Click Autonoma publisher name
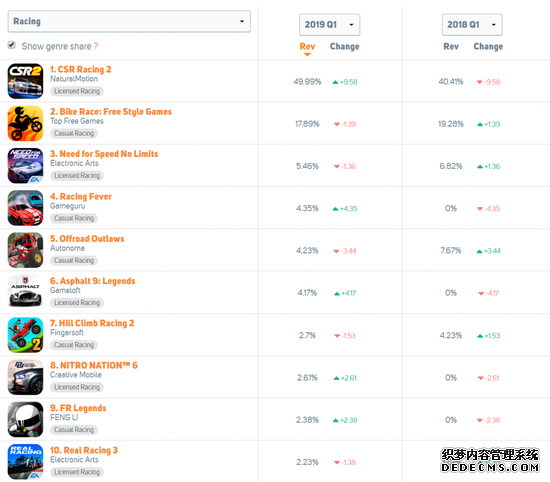 click(67, 248)
